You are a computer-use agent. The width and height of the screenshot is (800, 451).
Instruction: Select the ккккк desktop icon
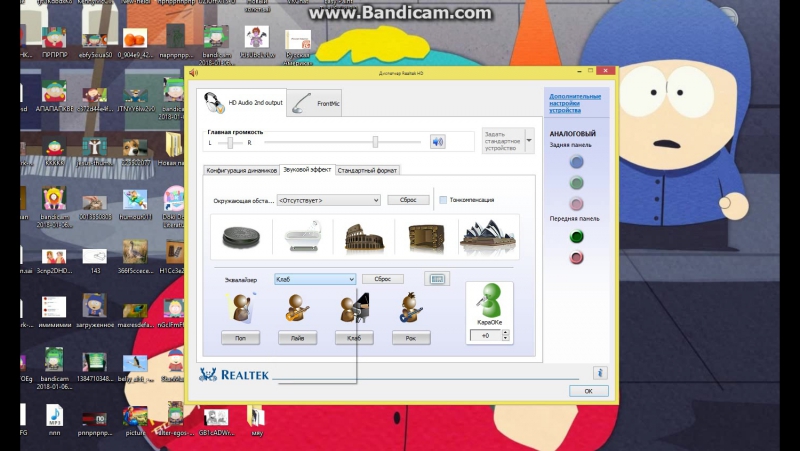54,151
